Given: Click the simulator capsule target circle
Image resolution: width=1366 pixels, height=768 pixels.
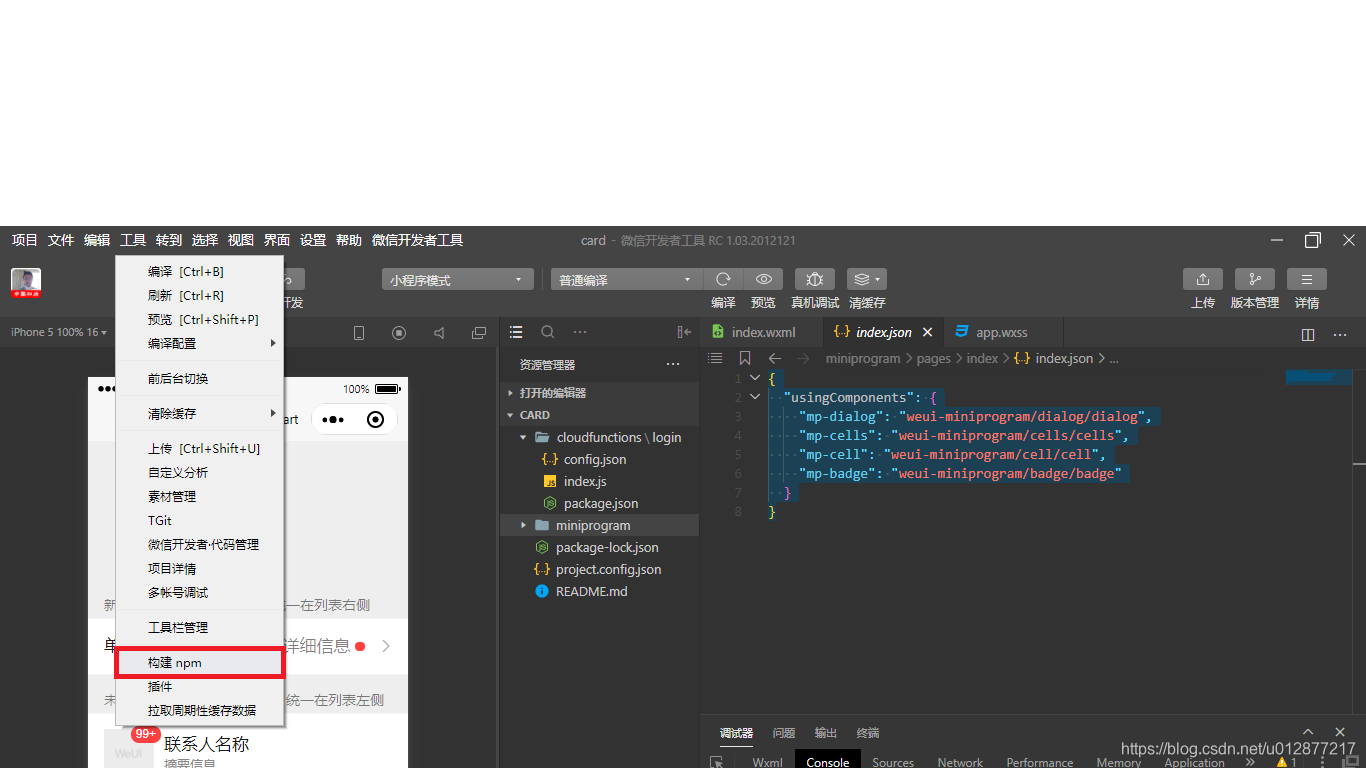Looking at the screenshot, I should (376, 420).
